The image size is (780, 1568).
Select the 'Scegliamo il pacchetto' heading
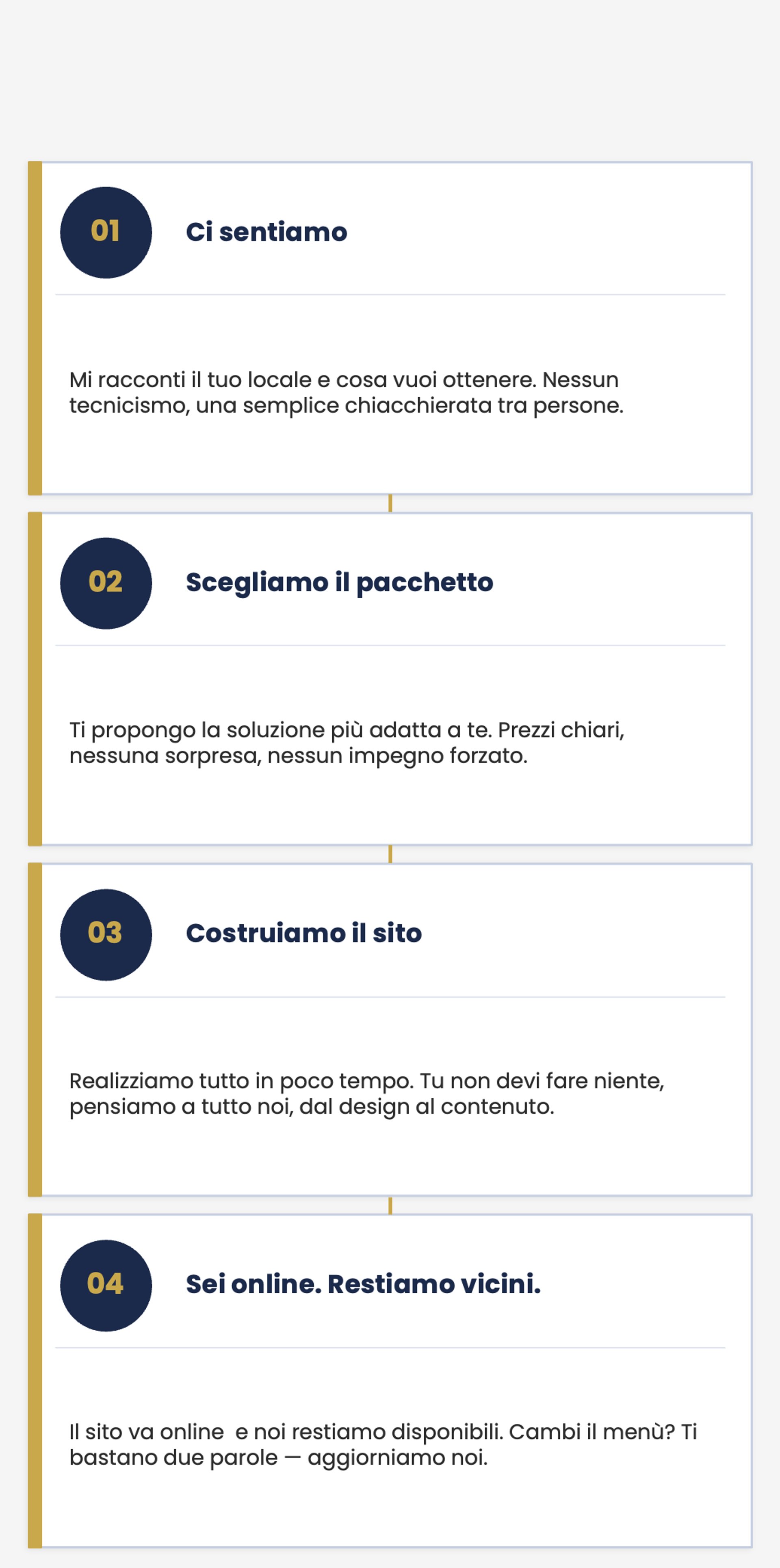[339, 582]
